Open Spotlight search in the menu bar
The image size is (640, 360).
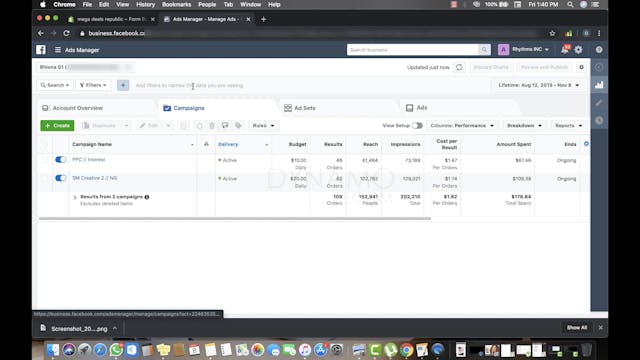tap(570, 4)
